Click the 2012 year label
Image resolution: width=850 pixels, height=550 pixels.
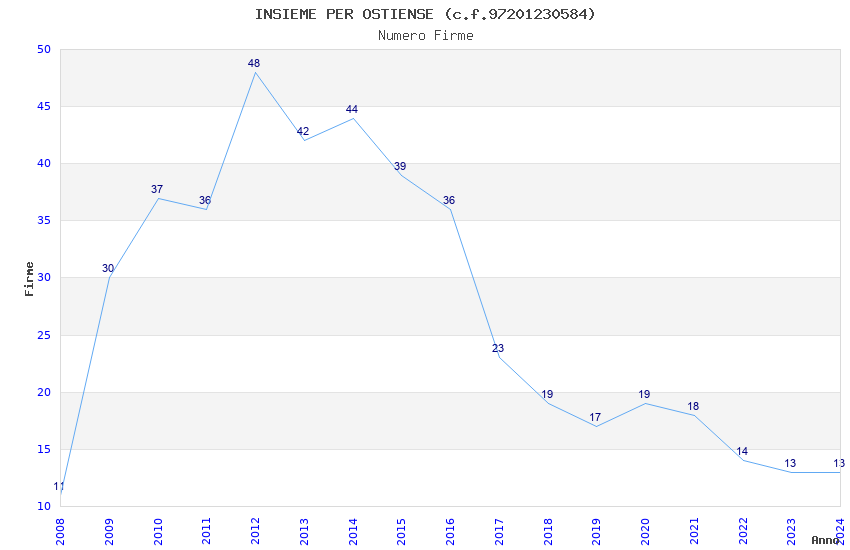[255, 531]
